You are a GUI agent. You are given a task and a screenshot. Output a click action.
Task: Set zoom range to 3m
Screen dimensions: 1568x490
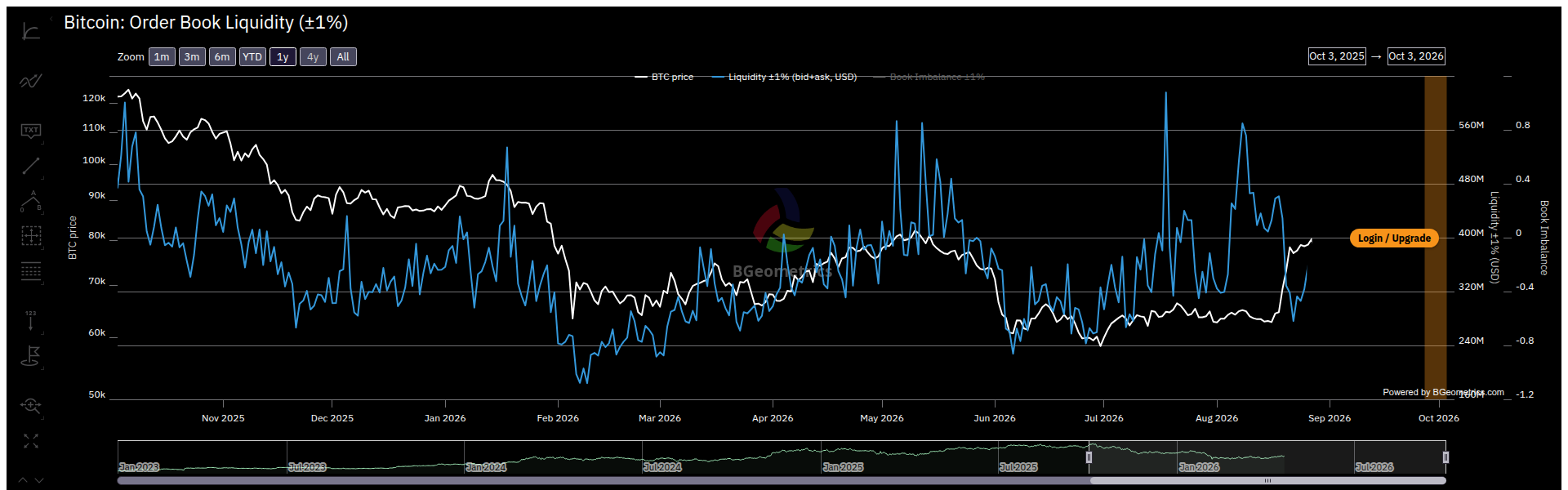tap(192, 56)
